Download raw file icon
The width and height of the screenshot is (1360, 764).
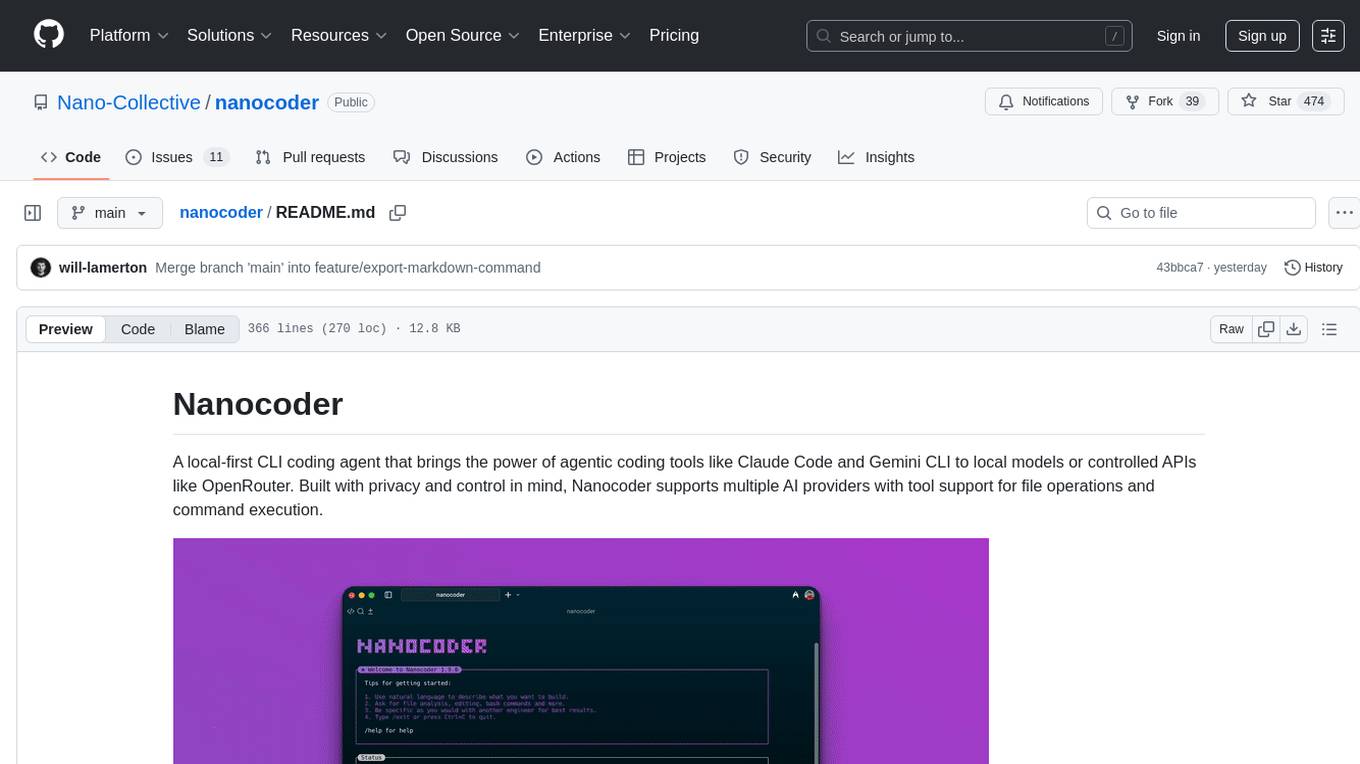[x=1293, y=329]
